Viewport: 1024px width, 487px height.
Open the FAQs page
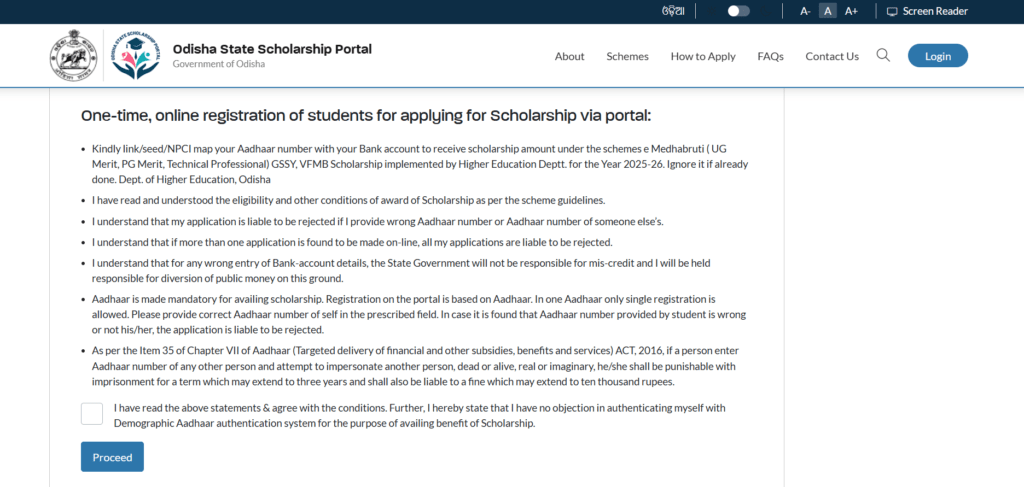click(x=770, y=56)
